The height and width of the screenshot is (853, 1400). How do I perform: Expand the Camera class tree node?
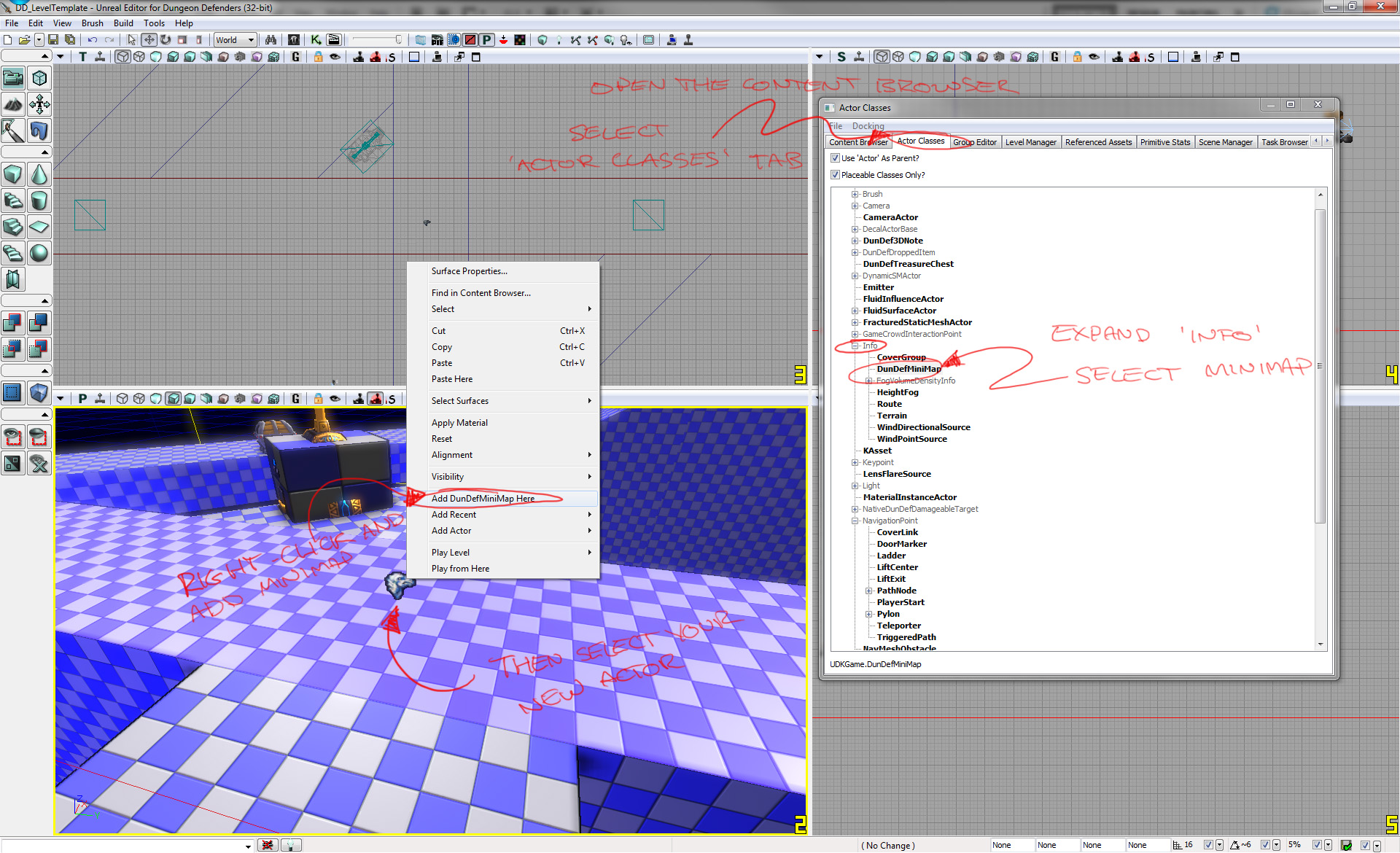click(x=855, y=206)
